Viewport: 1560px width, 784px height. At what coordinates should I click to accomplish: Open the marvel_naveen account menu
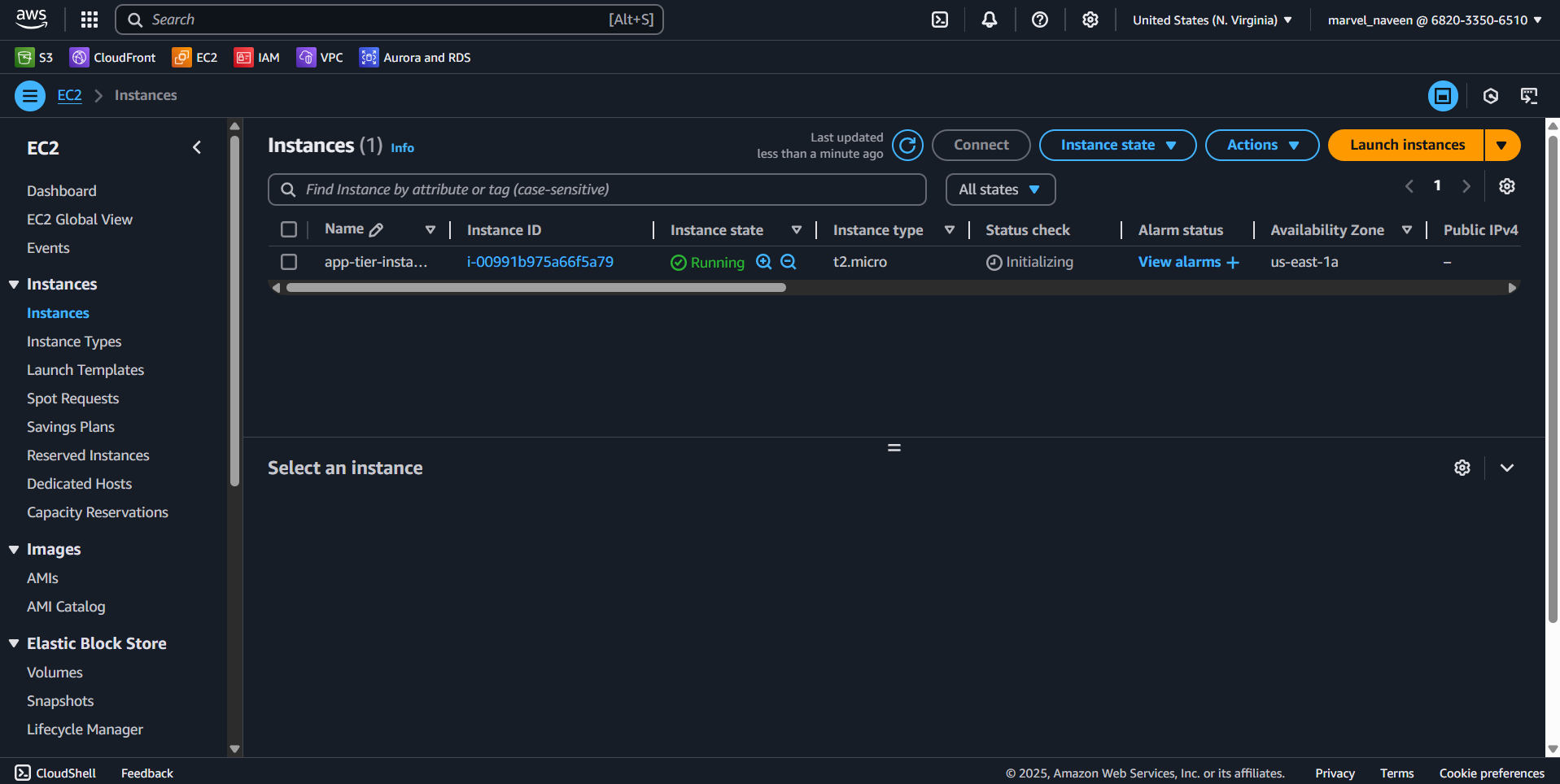click(x=1435, y=20)
